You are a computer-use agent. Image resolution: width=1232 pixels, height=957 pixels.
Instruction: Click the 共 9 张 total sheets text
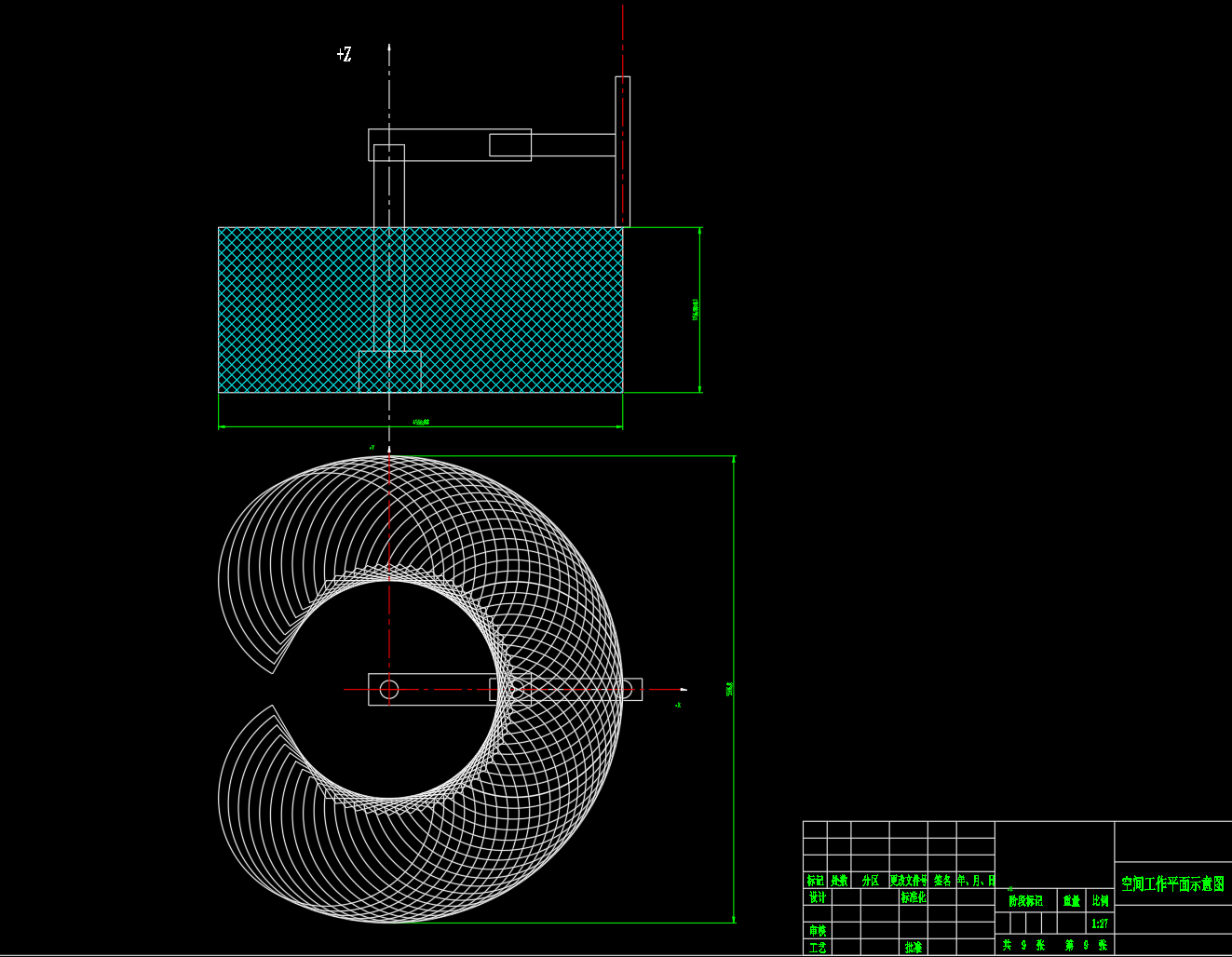point(1023,945)
